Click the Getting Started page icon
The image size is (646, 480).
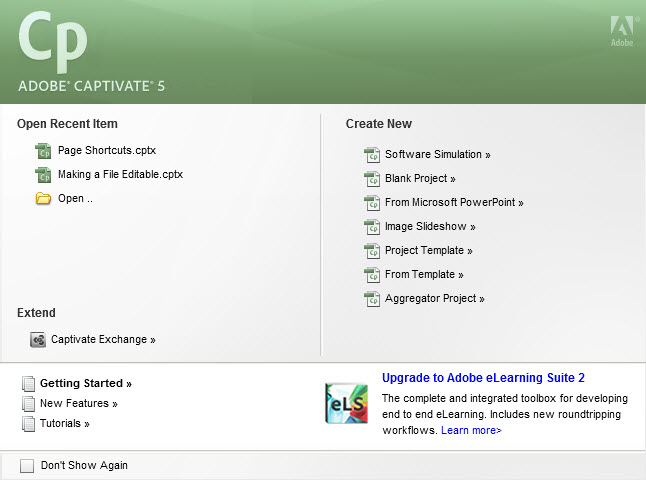[x=28, y=384]
